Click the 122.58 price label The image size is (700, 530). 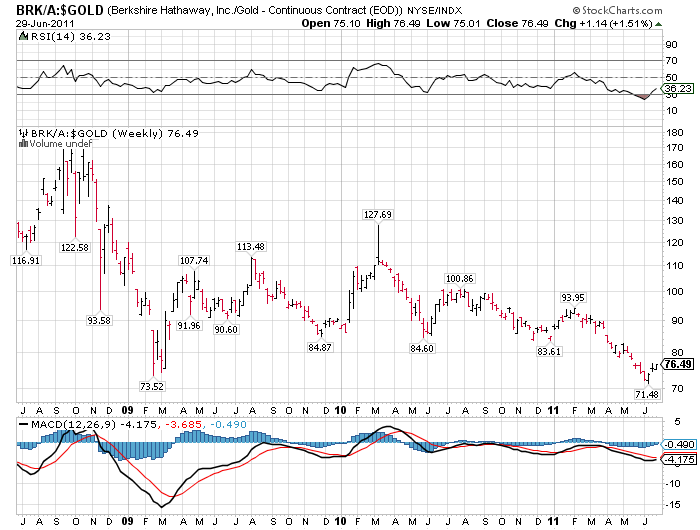[75, 247]
